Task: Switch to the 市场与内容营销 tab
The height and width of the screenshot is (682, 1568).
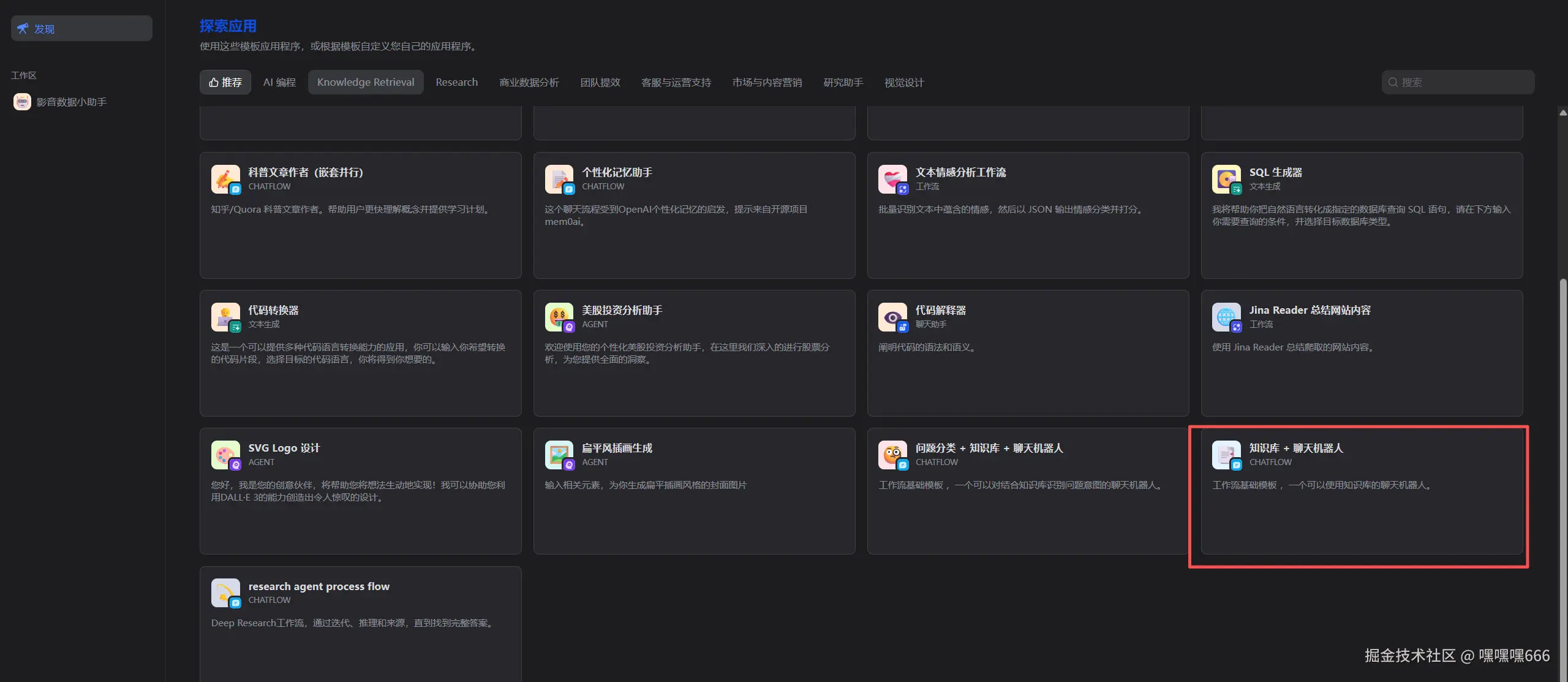Action: [767, 82]
